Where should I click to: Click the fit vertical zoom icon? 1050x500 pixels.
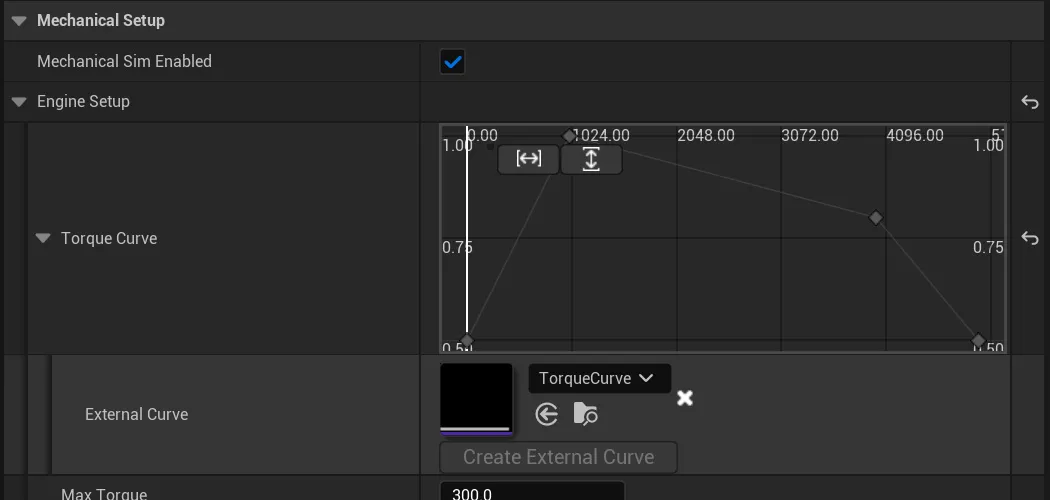[x=591, y=159]
